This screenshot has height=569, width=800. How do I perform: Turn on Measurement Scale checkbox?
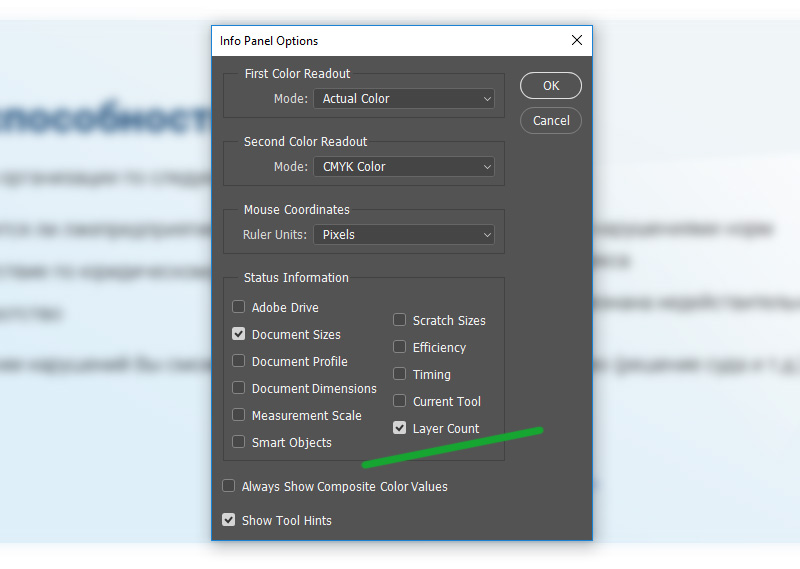tap(239, 416)
